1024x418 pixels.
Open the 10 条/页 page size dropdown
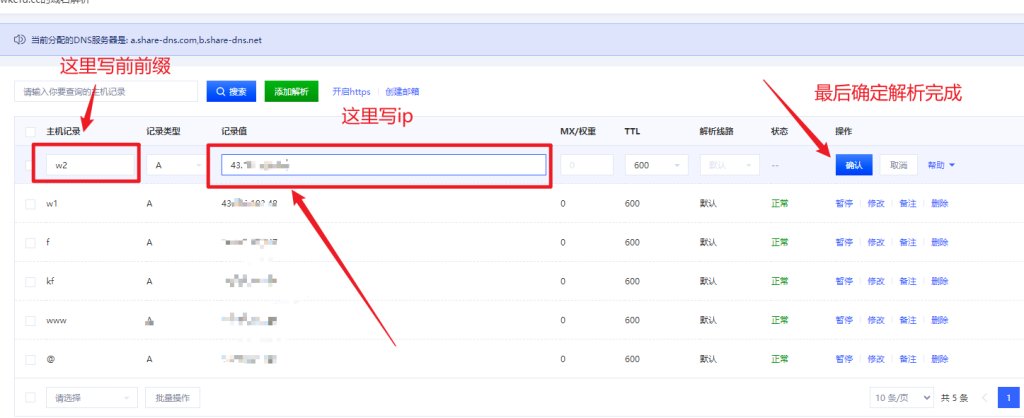coord(900,397)
